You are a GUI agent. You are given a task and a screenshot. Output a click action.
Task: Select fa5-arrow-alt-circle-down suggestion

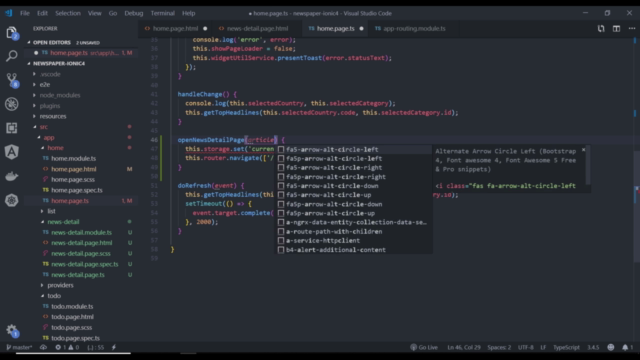[x=353, y=186]
